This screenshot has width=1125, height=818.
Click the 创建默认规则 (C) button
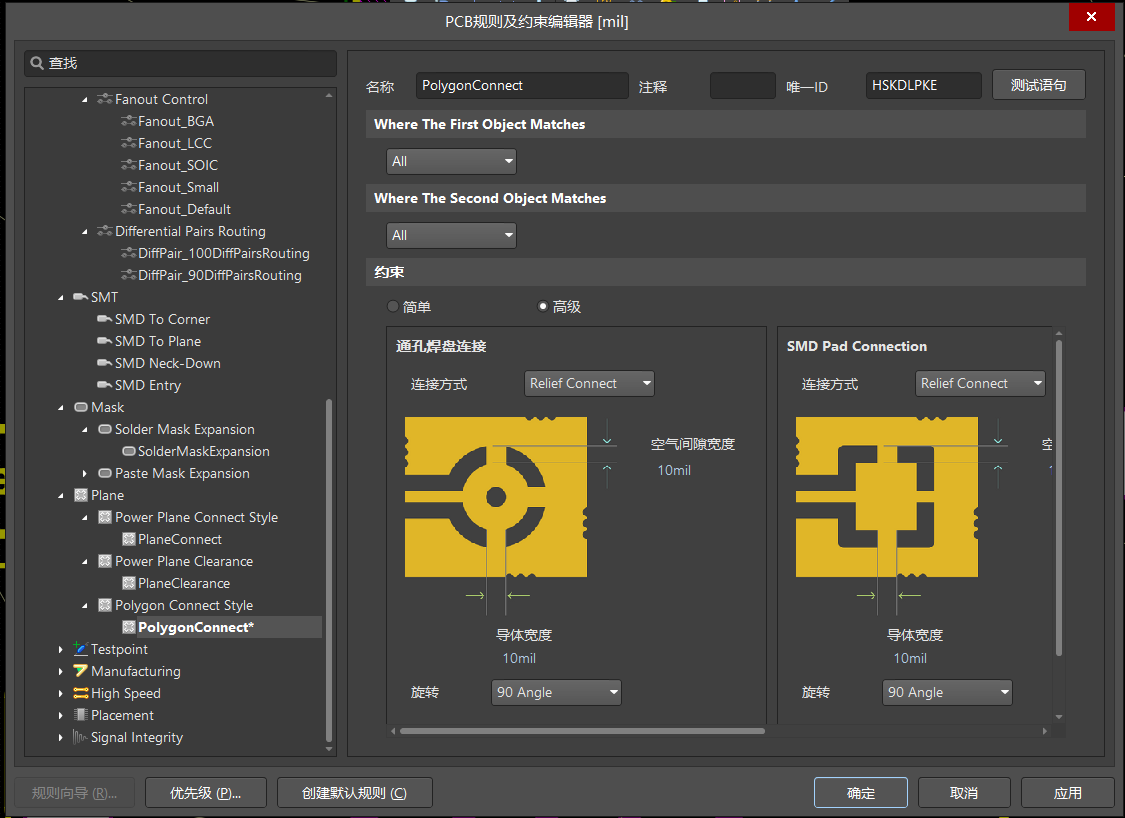coord(354,793)
